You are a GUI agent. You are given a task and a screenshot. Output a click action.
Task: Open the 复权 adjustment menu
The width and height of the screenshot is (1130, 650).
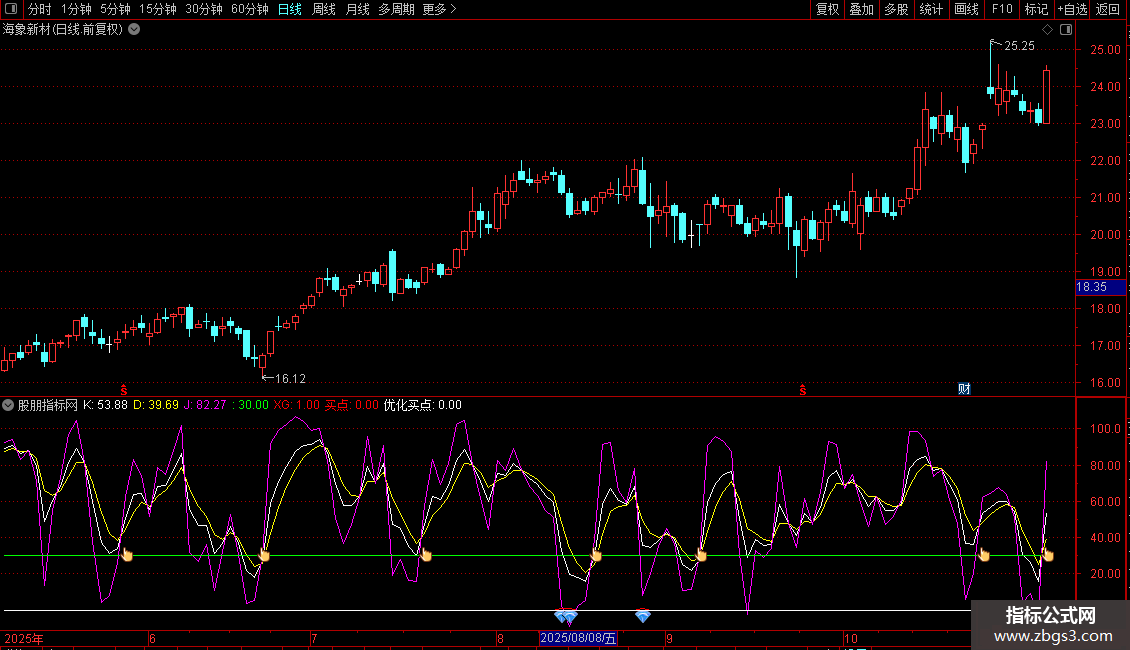827,9
